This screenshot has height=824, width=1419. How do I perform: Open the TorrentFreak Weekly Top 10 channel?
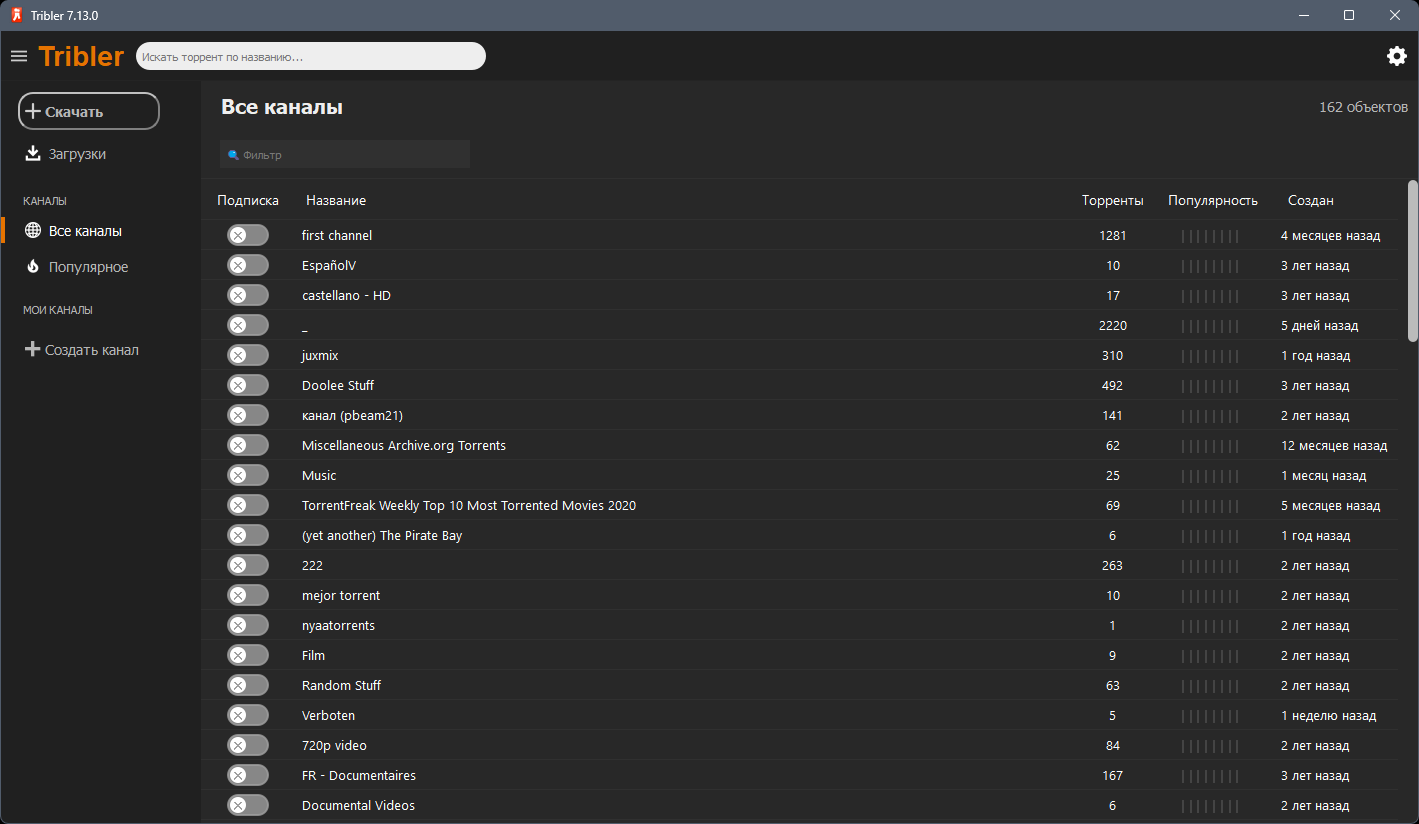(468, 505)
